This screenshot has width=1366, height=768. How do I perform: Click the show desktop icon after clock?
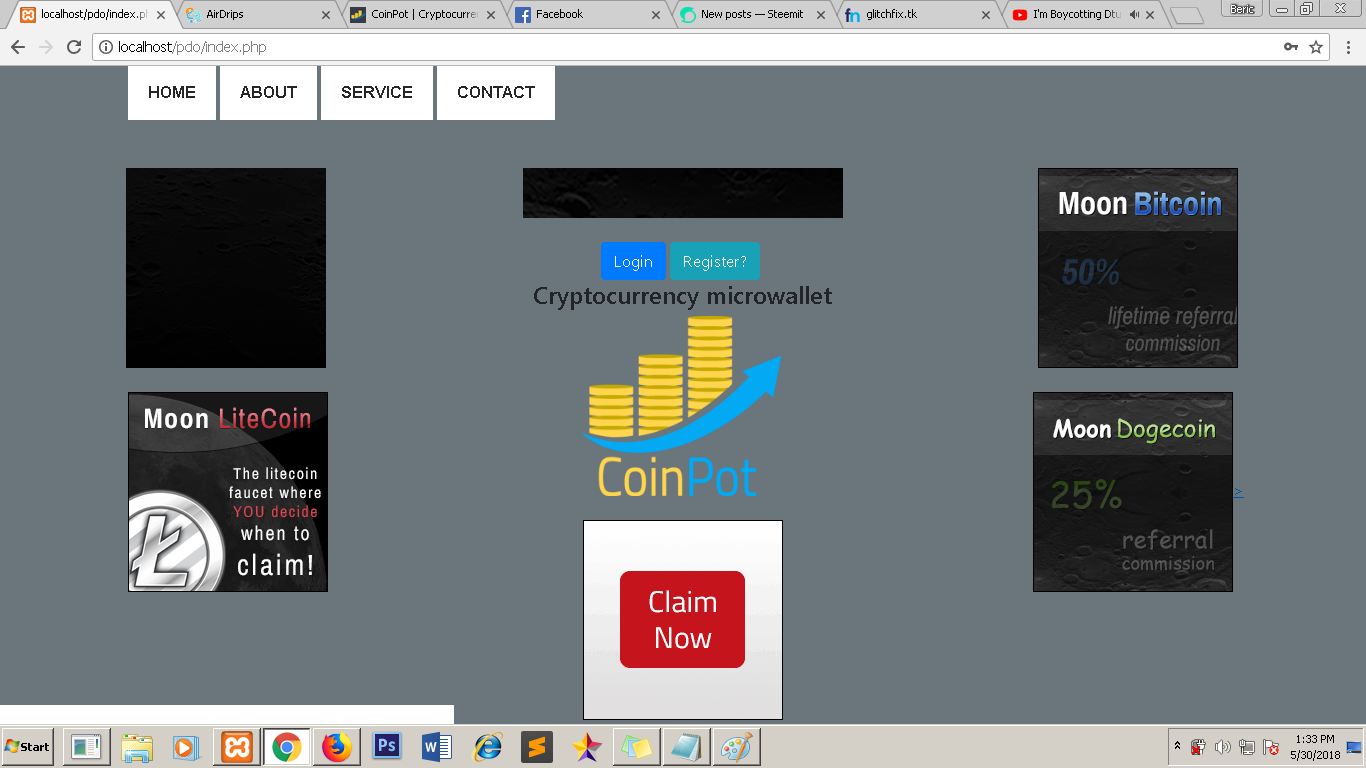1355,747
